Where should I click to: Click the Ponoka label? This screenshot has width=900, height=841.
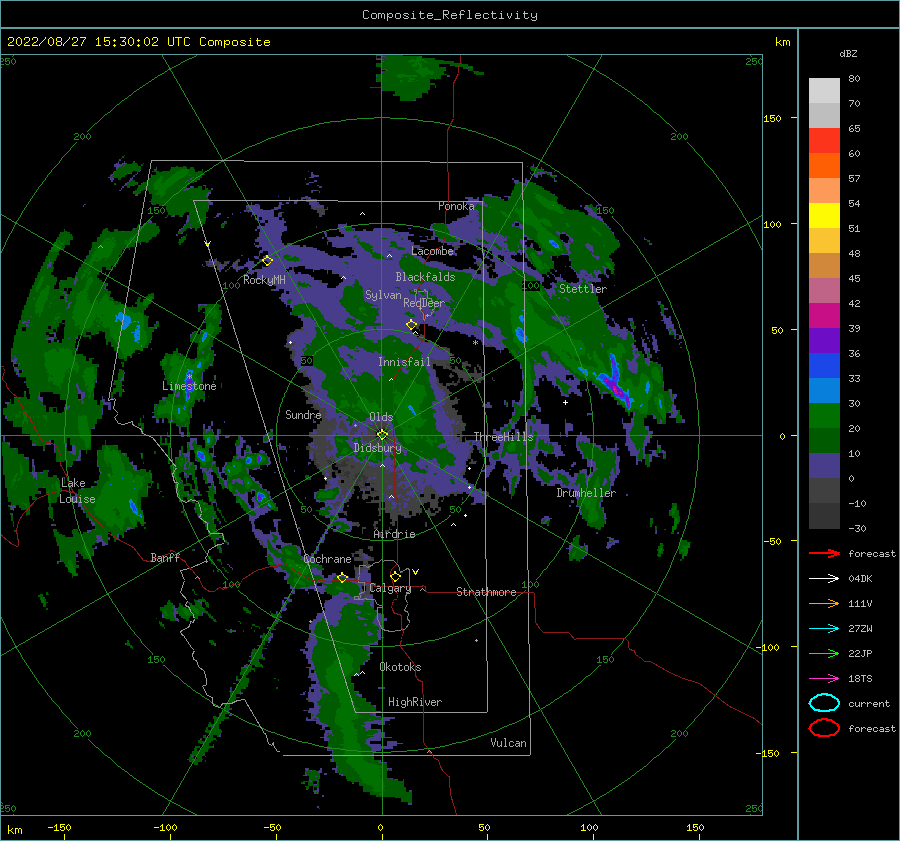click(x=456, y=206)
